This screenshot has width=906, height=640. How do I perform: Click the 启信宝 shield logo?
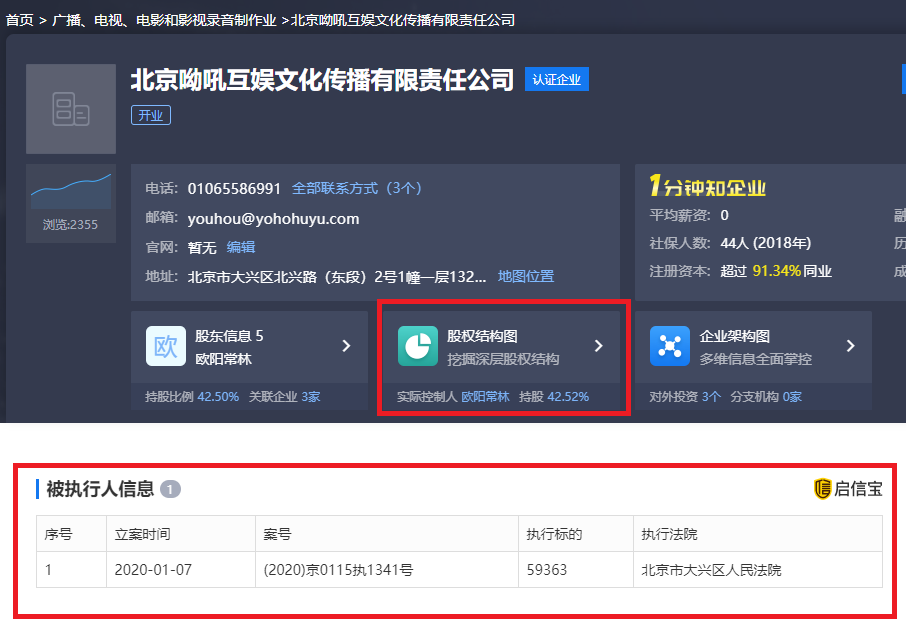[x=822, y=489]
